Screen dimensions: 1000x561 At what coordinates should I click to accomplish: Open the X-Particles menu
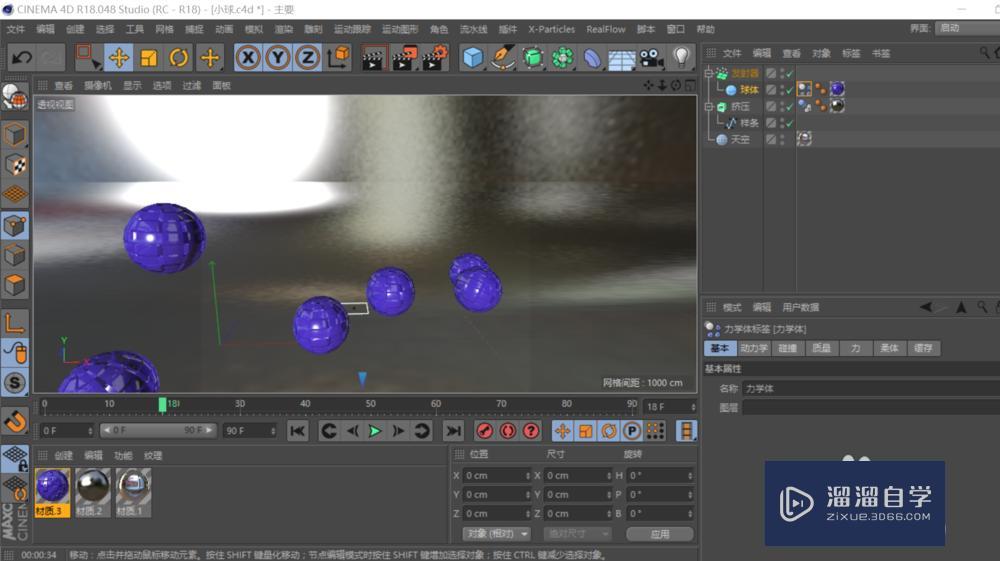pyautogui.click(x=551, y=29)
